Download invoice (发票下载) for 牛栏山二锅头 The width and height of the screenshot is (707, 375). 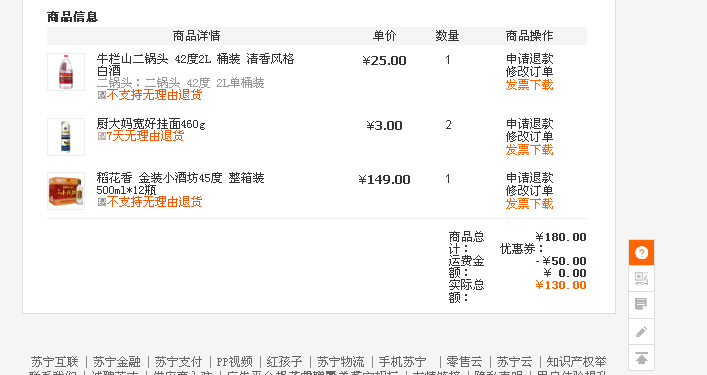click(529, 85)
